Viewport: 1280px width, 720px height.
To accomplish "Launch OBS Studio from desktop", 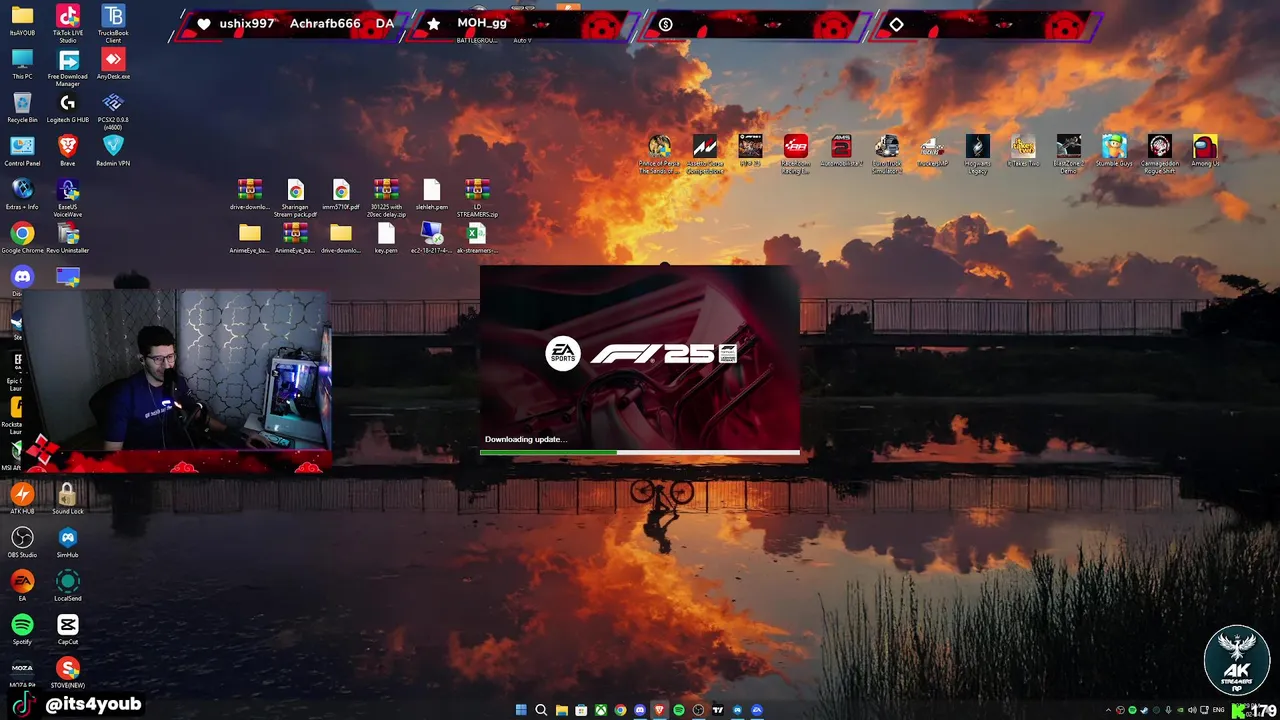I will 22,542.
